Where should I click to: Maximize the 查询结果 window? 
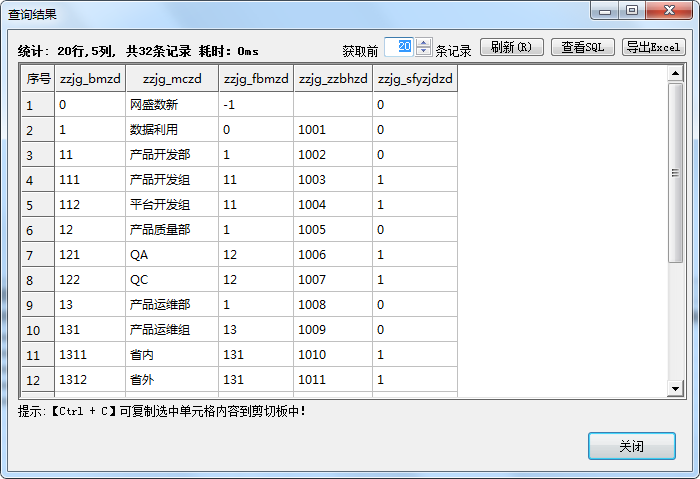coord(632,10)
